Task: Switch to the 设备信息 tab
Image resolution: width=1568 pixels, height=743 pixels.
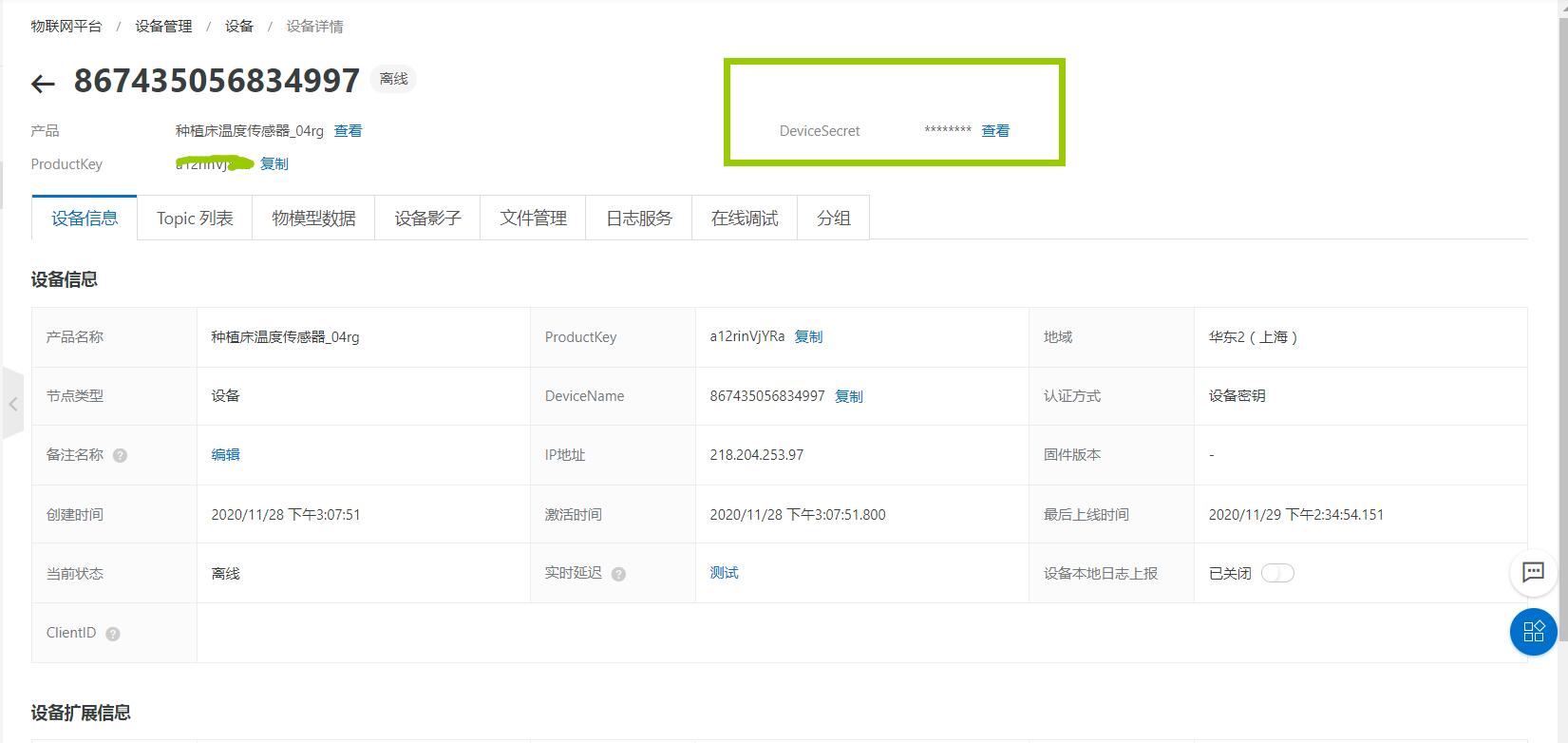Action: (x=85, y=219)
